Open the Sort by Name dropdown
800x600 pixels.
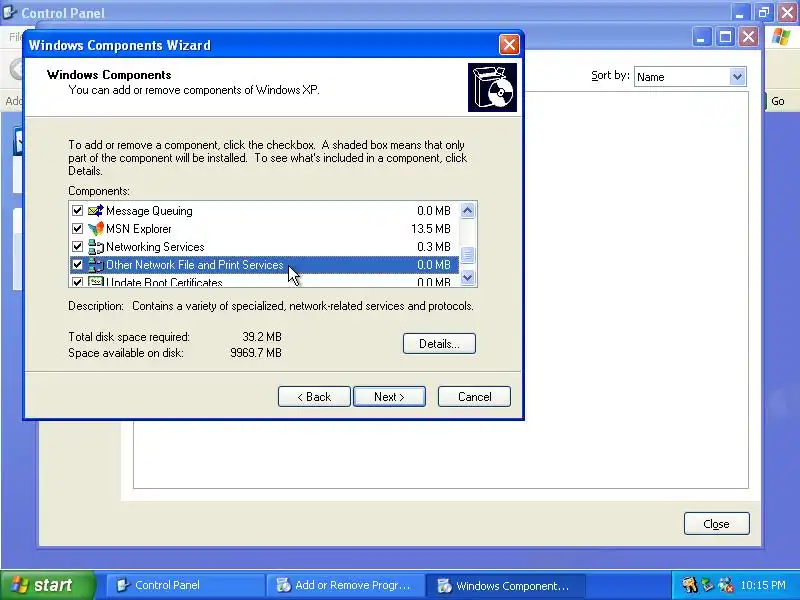click(x=737, y=77)
